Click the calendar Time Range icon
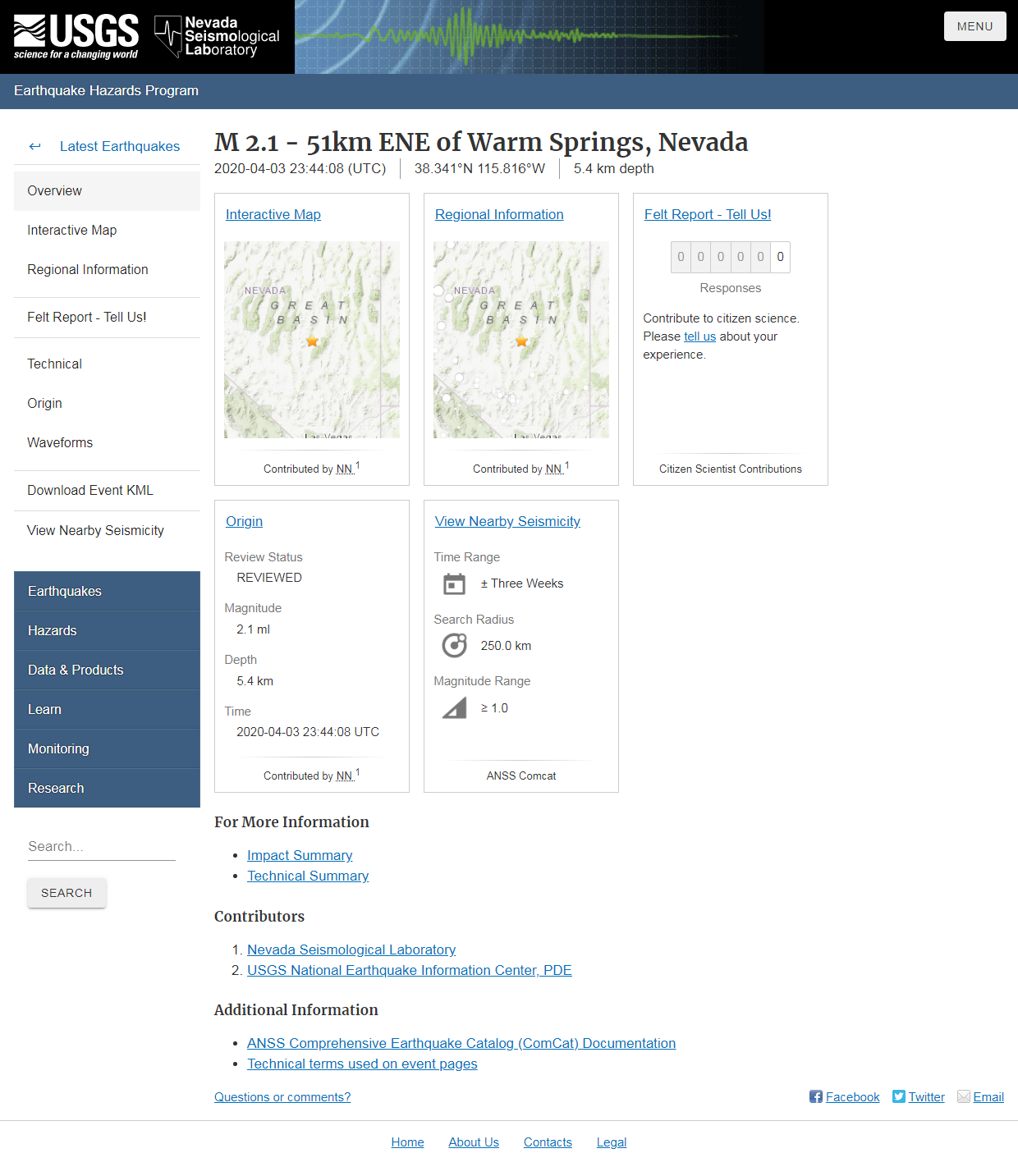1018x1176 pixels. (454, 584)
